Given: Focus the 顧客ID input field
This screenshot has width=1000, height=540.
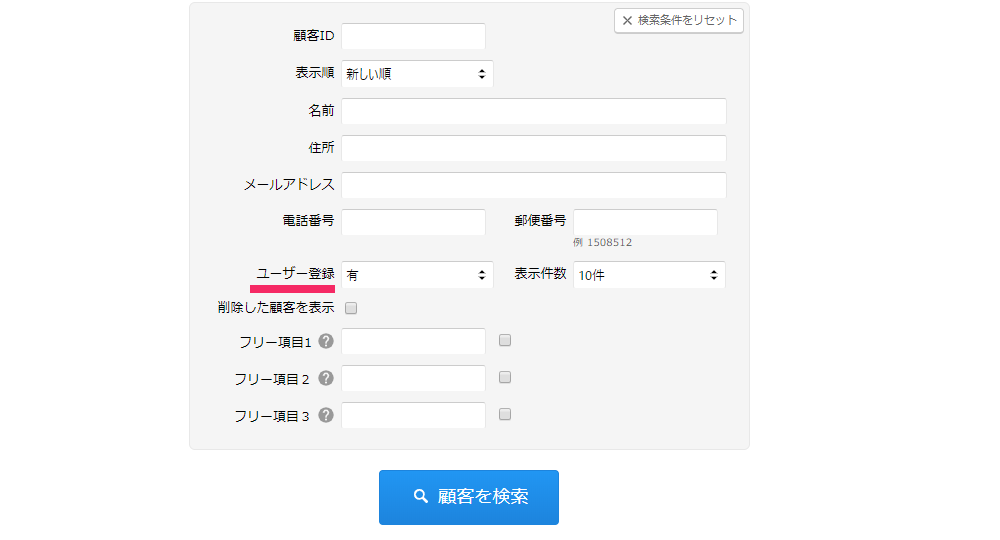Looking at the screenshot, I should (x=413, y=37).
